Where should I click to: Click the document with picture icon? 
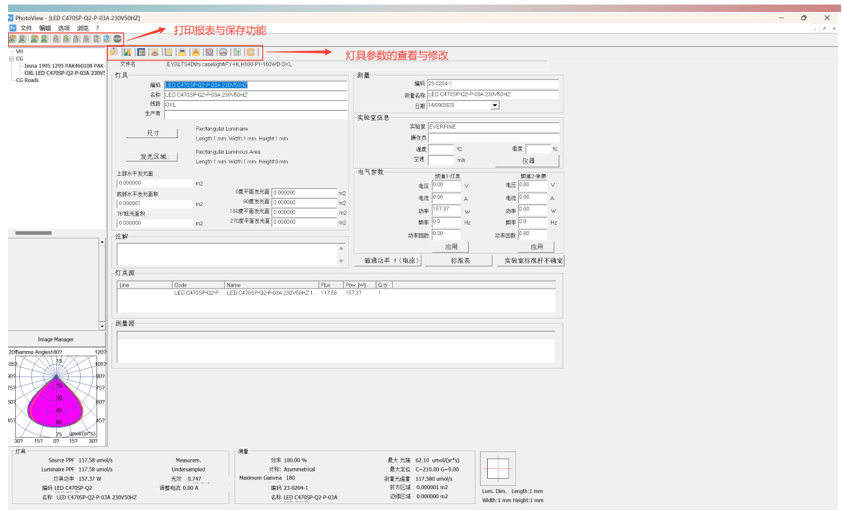[x=237, y=52]
